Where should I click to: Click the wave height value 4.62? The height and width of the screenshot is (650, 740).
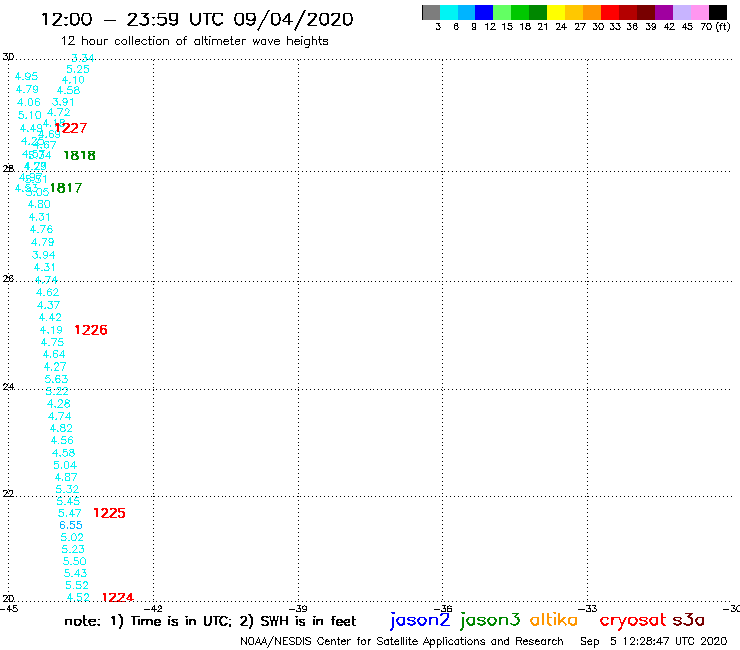click(48, 292)
